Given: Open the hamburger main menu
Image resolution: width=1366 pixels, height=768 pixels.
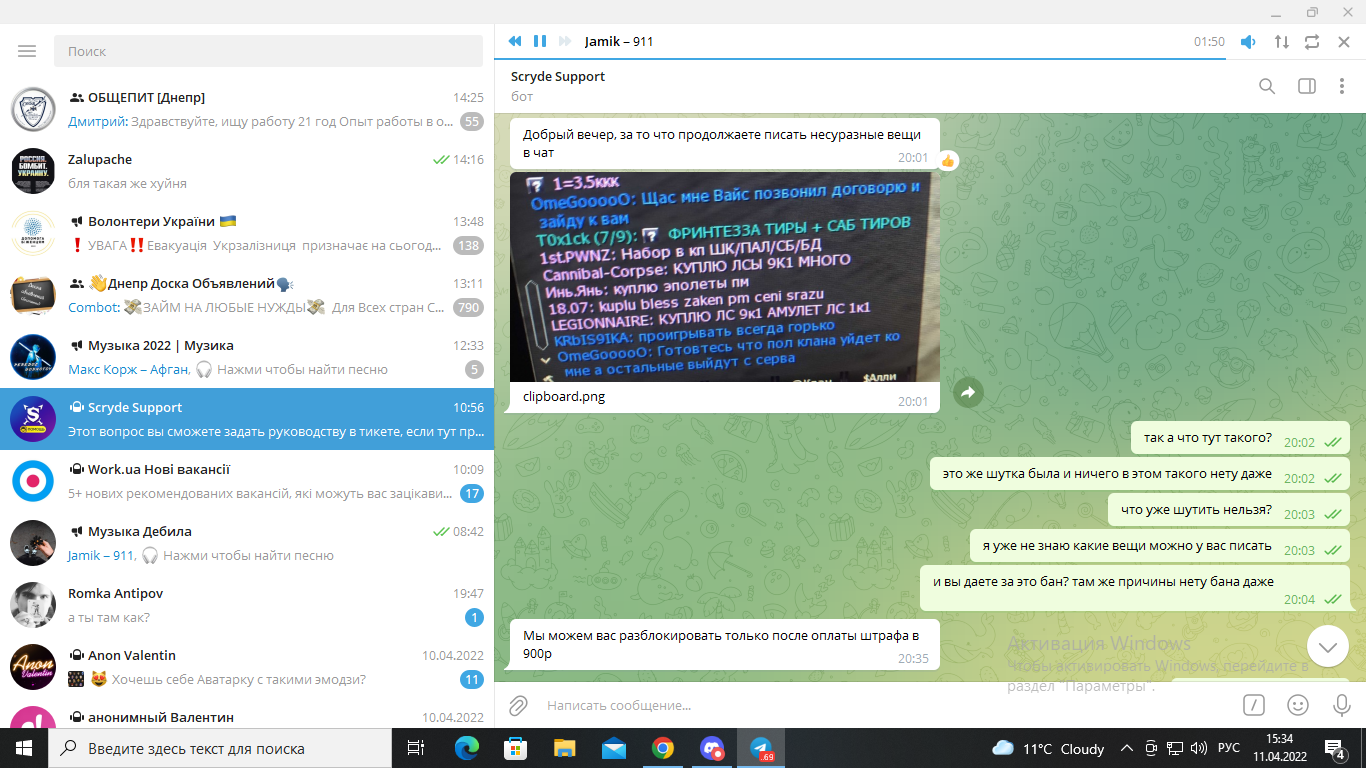Looking at the screenshot, I should point(27,51).
